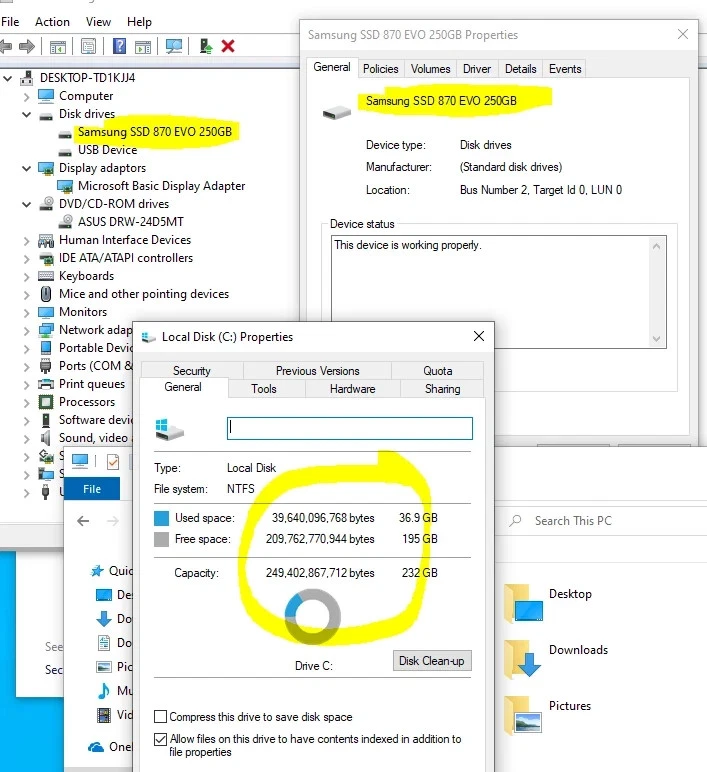Open the Events tab
This screenshot has height=772, width=707.
point(565,69)
